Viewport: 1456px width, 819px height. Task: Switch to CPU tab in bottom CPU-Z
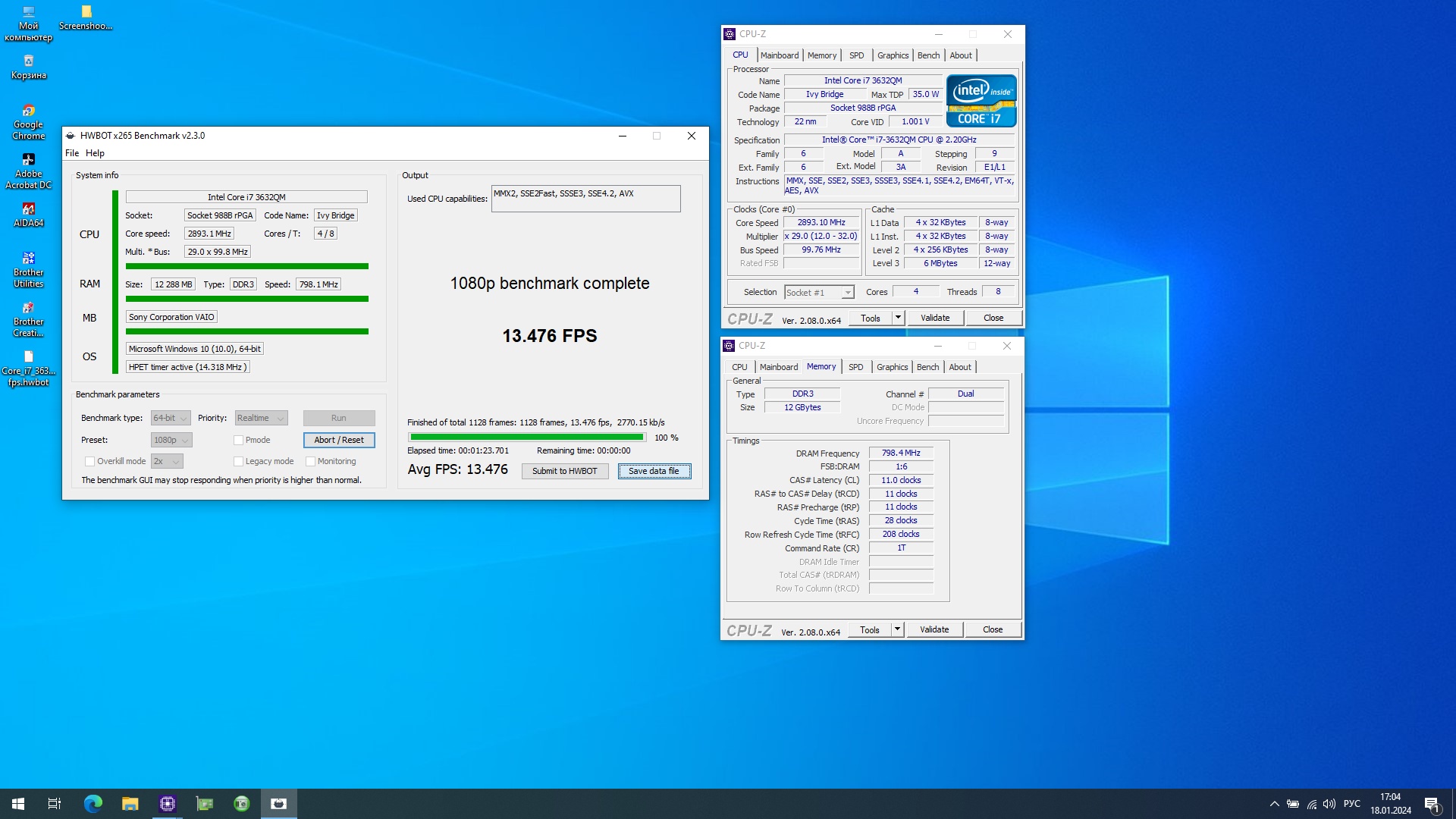click(739, 367)
